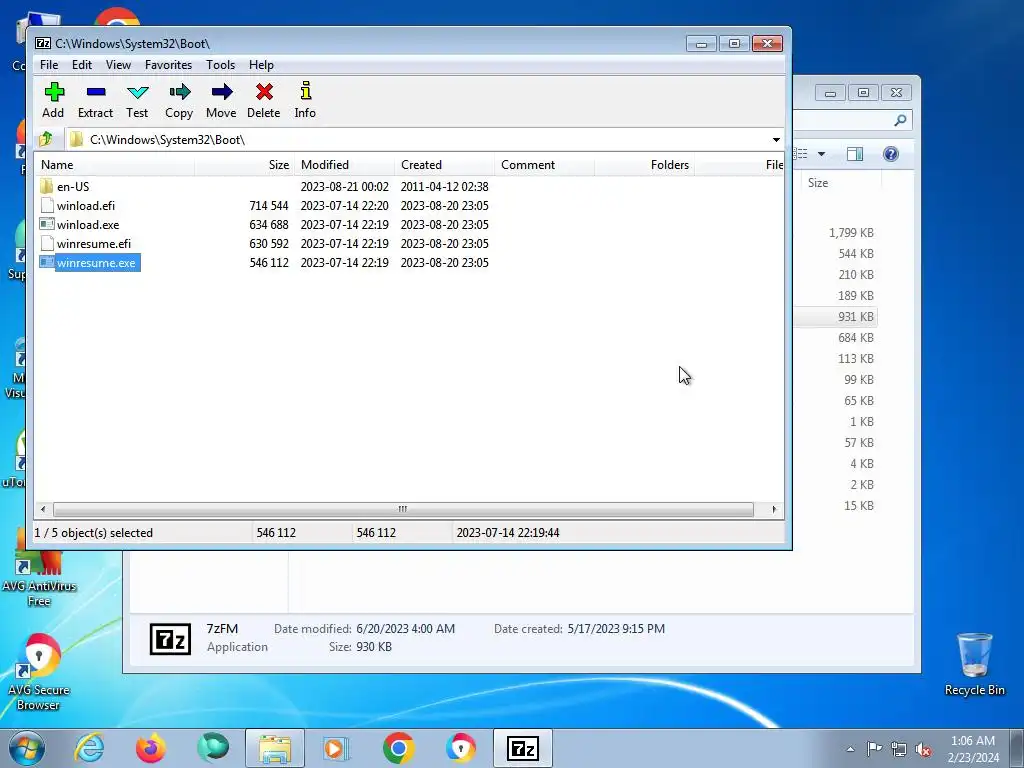The image size is (1024, 768).
Task: Click horizontal scrollbar right arrow
Action: pos(775,509)
